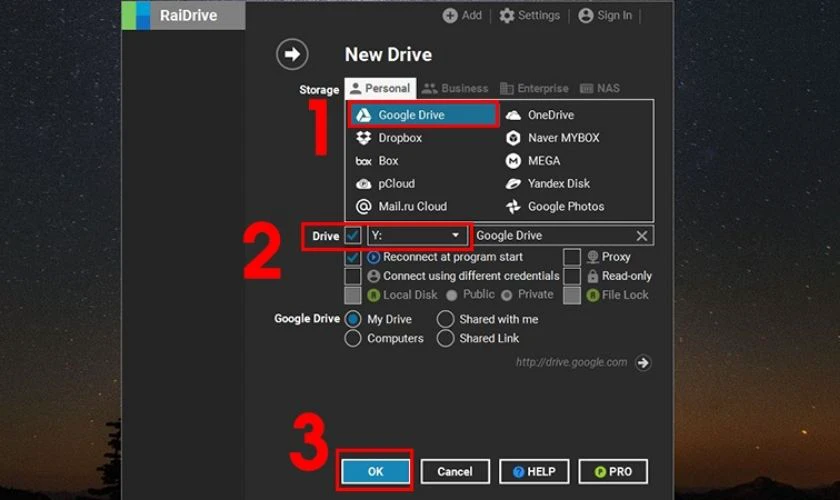Click the OK button

pos(376,472)
